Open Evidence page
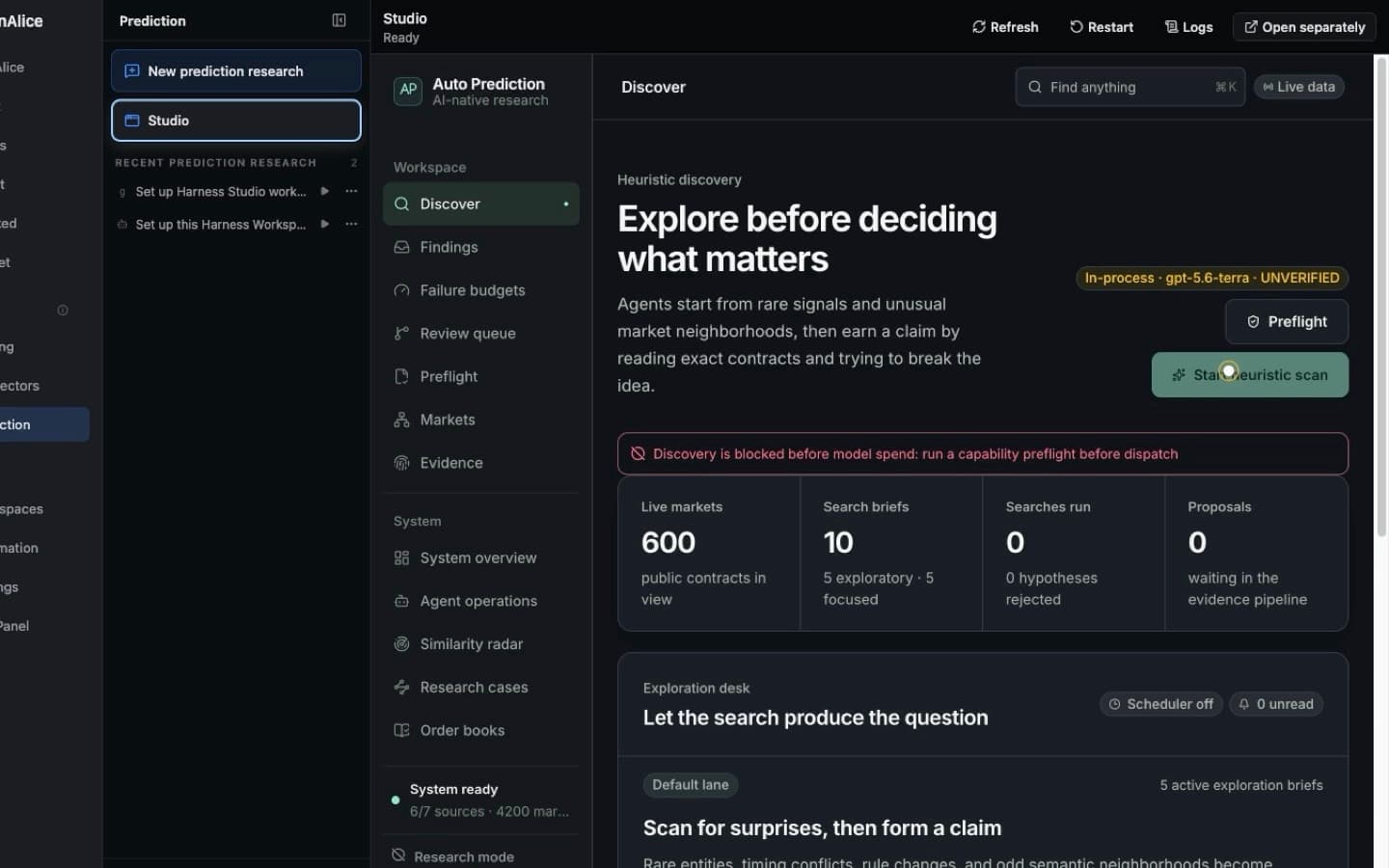The height and width of the screenshot is (868, 1389). 481,463
